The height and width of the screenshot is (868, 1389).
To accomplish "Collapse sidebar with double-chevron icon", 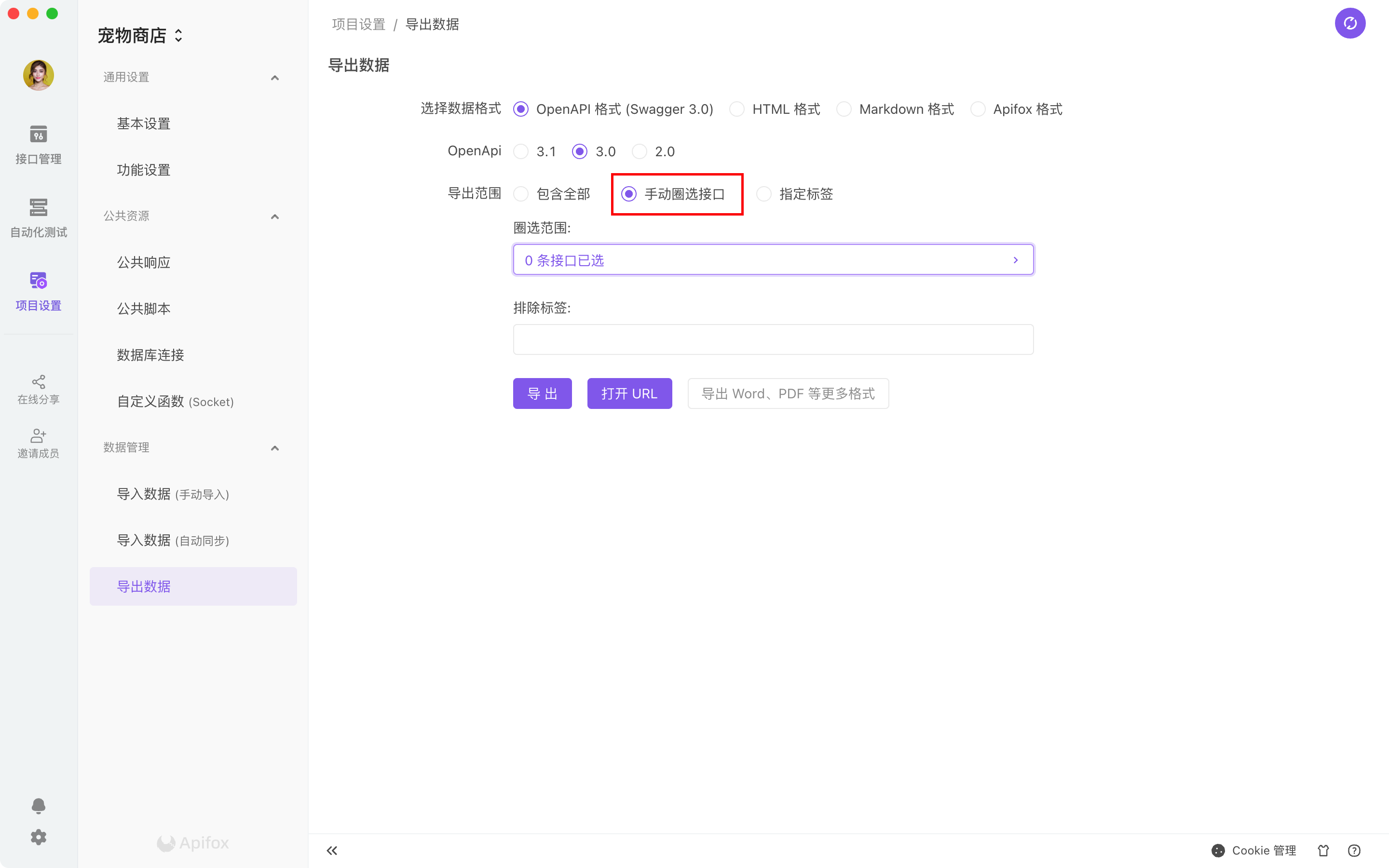I will tap(332, 850).
